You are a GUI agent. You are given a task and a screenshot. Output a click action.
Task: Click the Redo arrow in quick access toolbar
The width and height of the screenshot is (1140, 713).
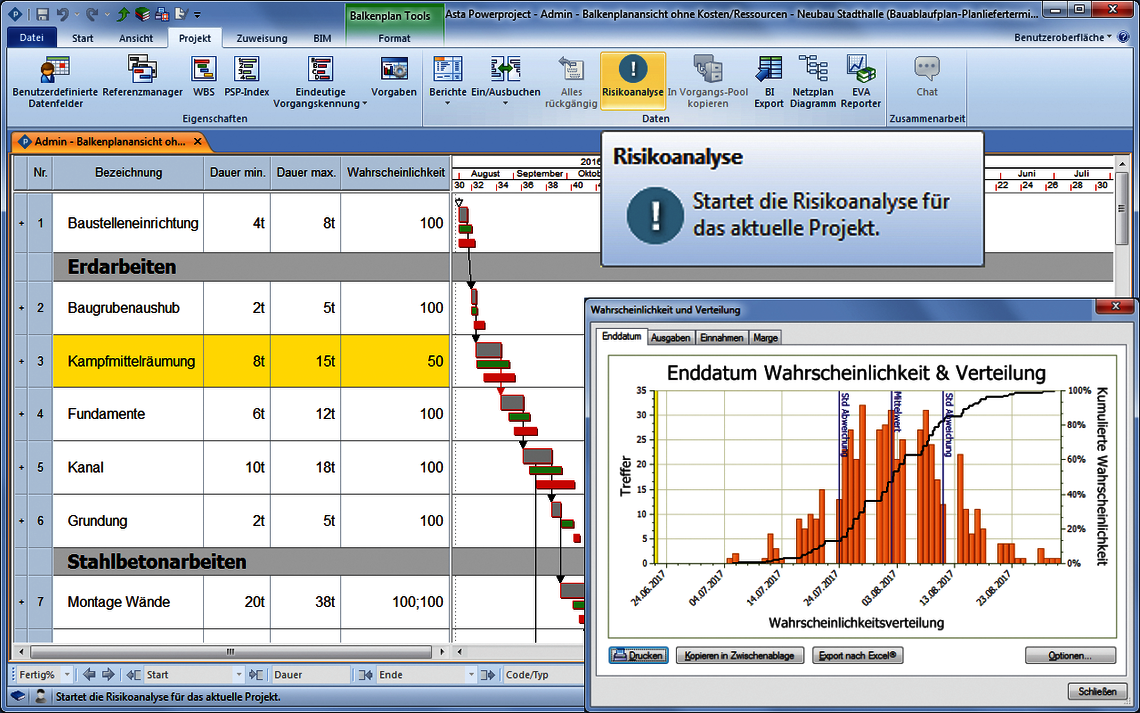click(91, 14)
